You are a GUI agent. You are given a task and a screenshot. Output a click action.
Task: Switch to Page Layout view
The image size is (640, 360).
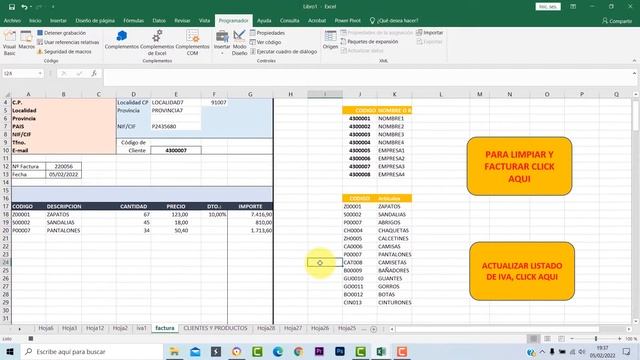[547, 339]
